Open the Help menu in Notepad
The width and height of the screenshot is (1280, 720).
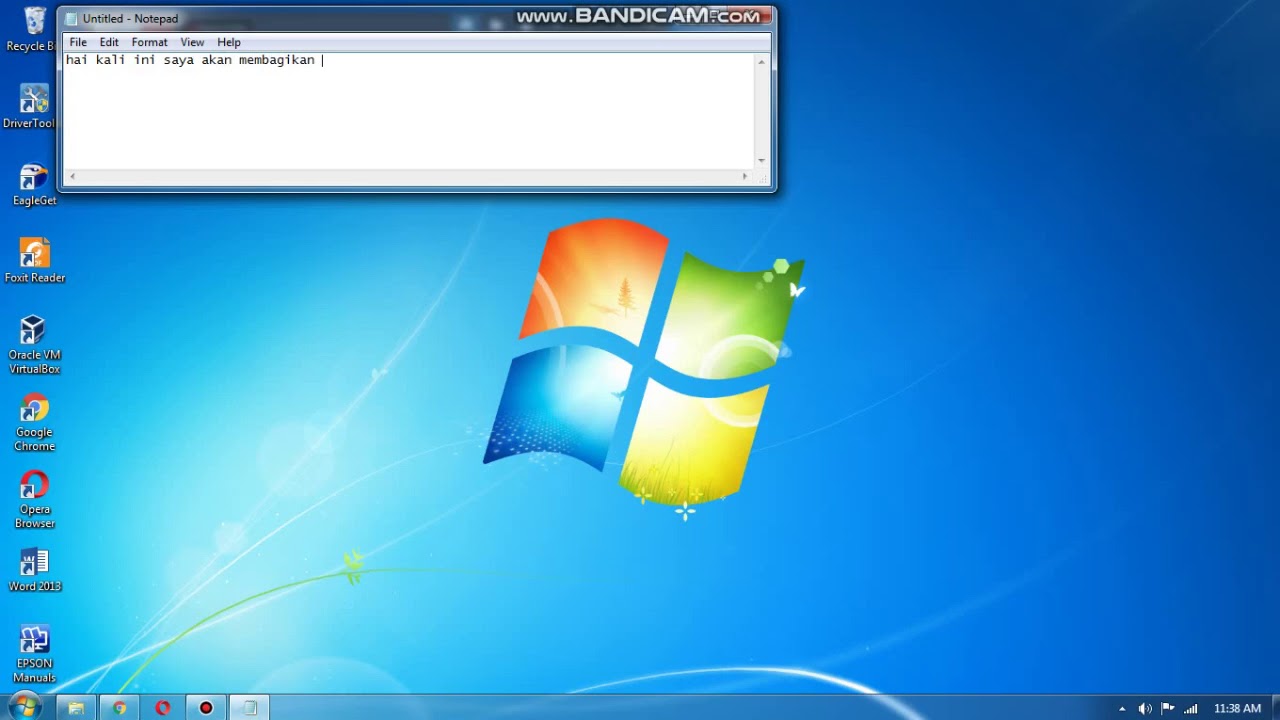click(x=229, y=42)
